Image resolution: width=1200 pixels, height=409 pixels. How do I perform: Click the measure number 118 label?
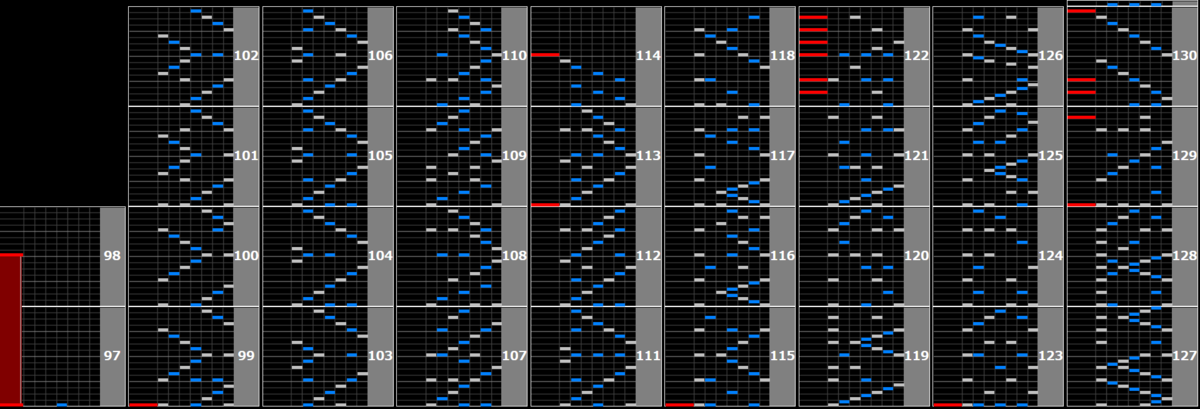click(x=782, y=56)
